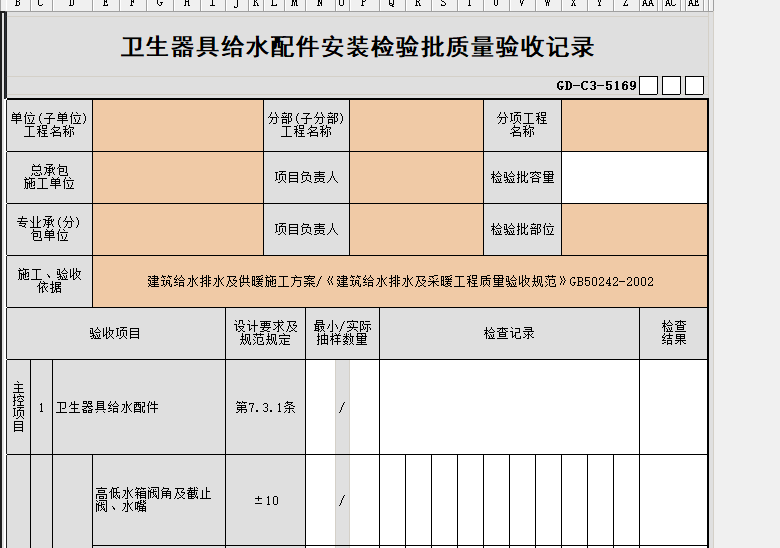
Task: Select column AE header
Action: (x=694, y=4)
